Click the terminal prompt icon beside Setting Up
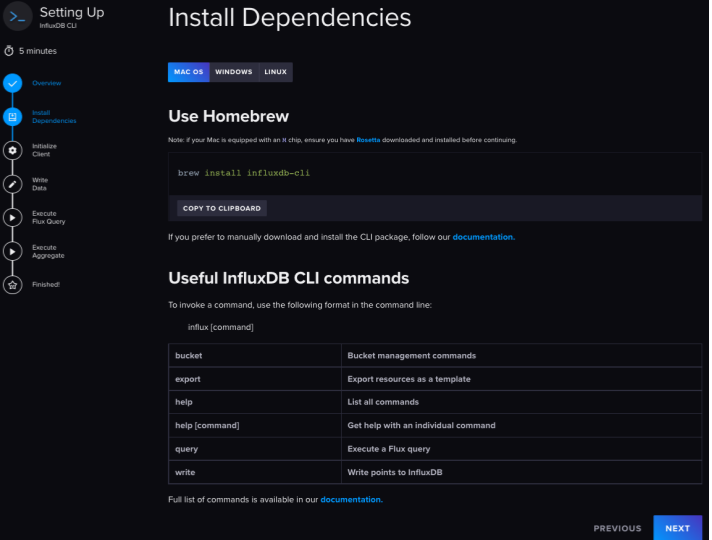The height and width of the screenshot is (540, 712). 18,16
